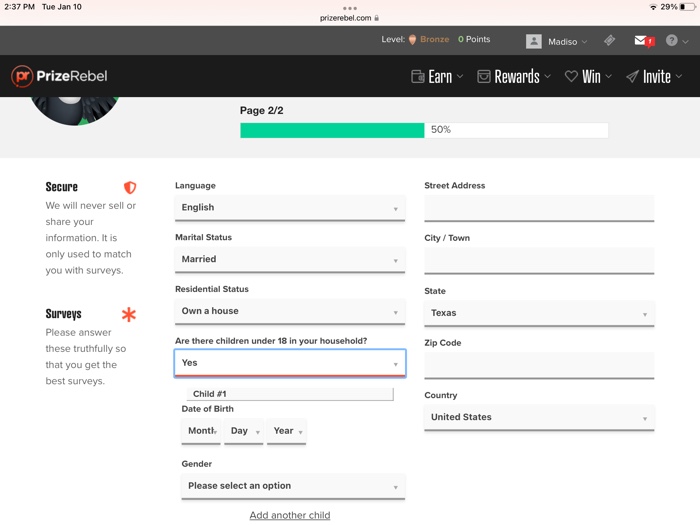Expand the Madiso account dropdown
Viewport: 700px width, 525px height.
click(x=567, y=42)
